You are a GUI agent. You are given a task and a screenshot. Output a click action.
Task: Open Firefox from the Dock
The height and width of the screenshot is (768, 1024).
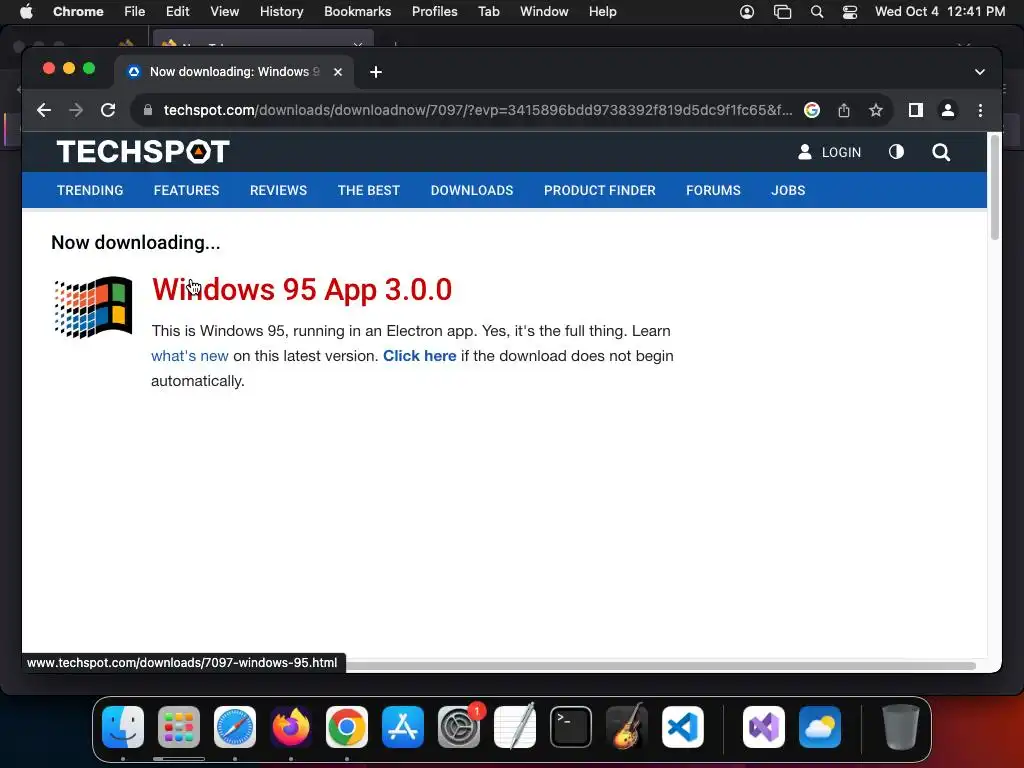click(x=291, y=727)
